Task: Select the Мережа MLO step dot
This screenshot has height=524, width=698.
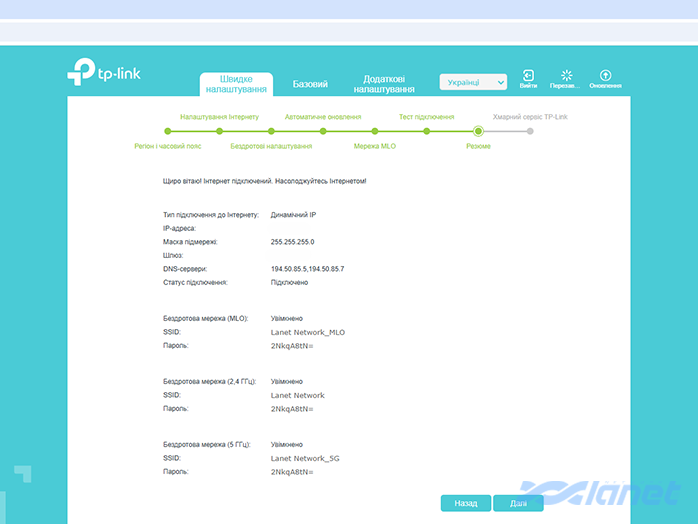Action: pyautogui.click(x=375, y=131)
